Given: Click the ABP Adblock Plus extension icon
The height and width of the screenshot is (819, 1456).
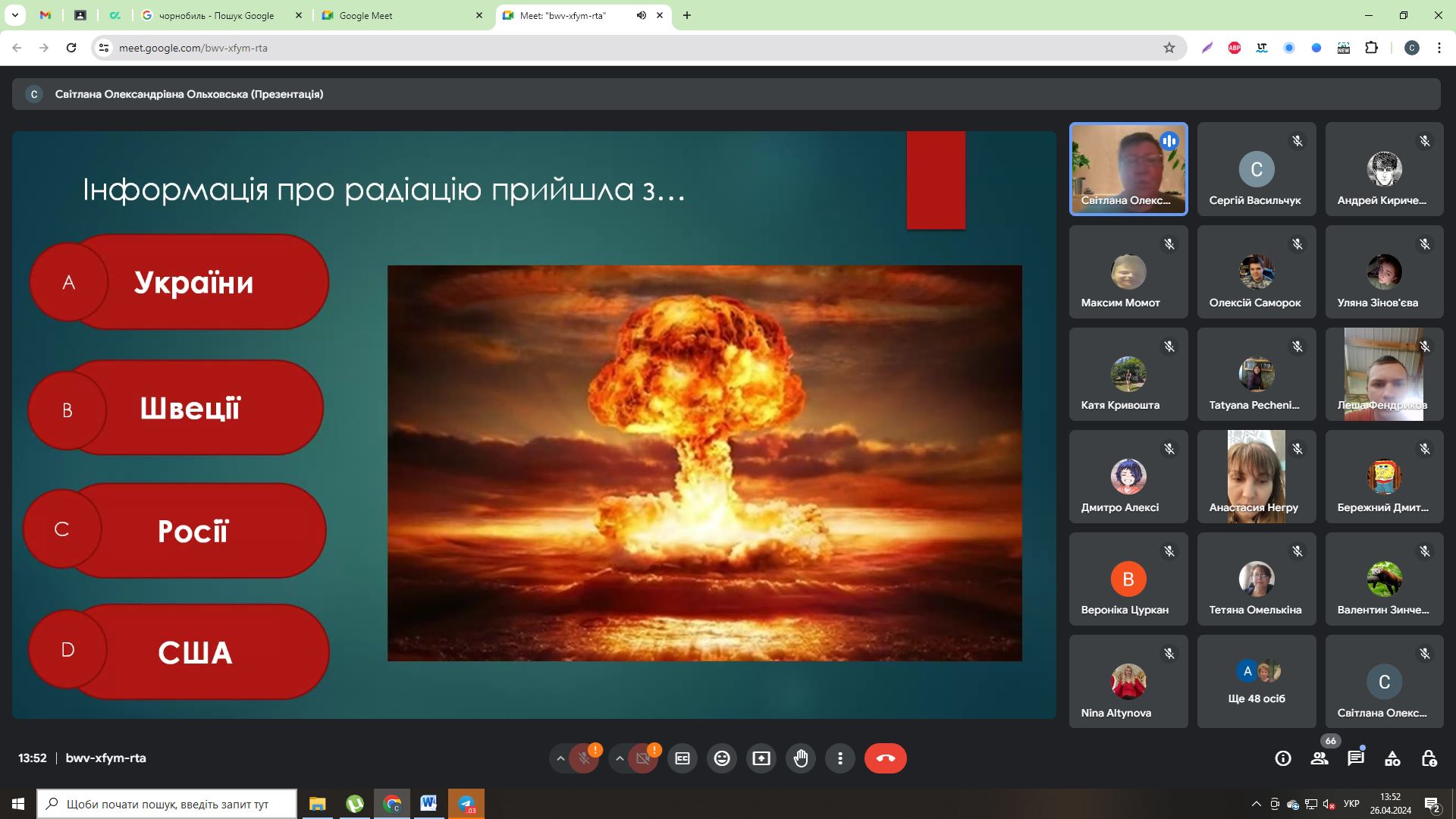Looking at the screenshot, I should (x=1235, y=48).
